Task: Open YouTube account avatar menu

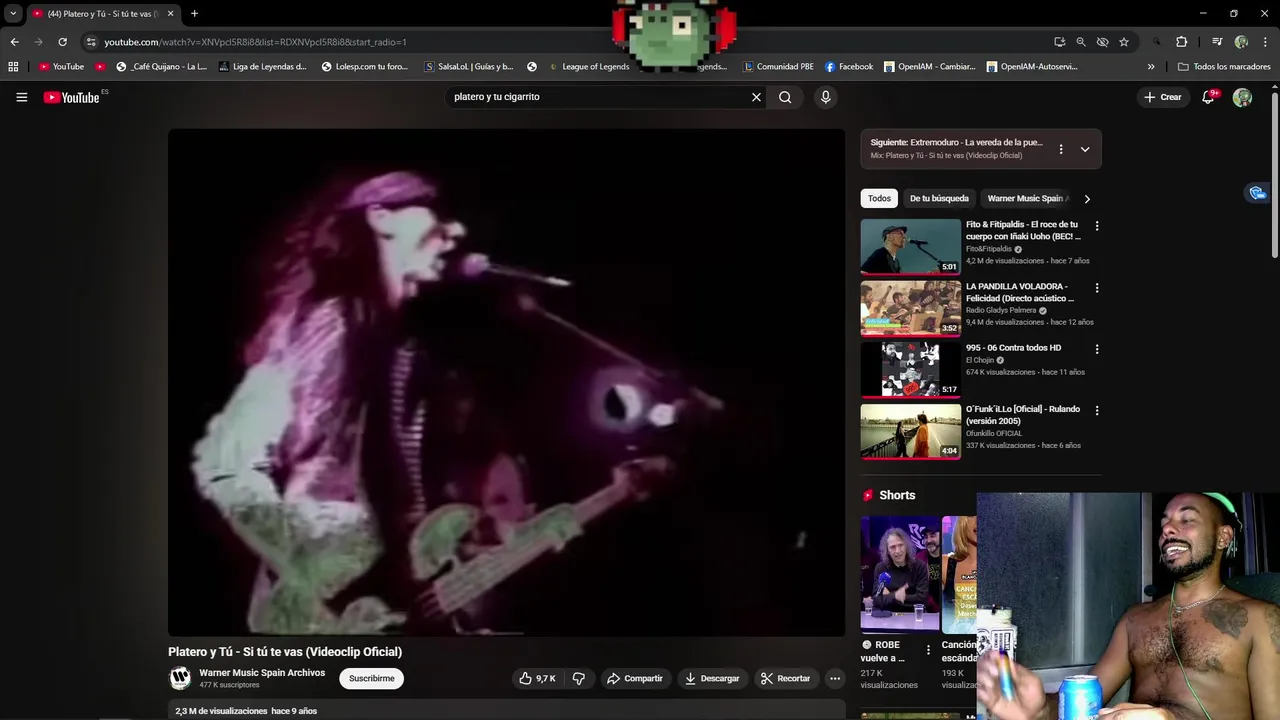Action: (1242, 97)
